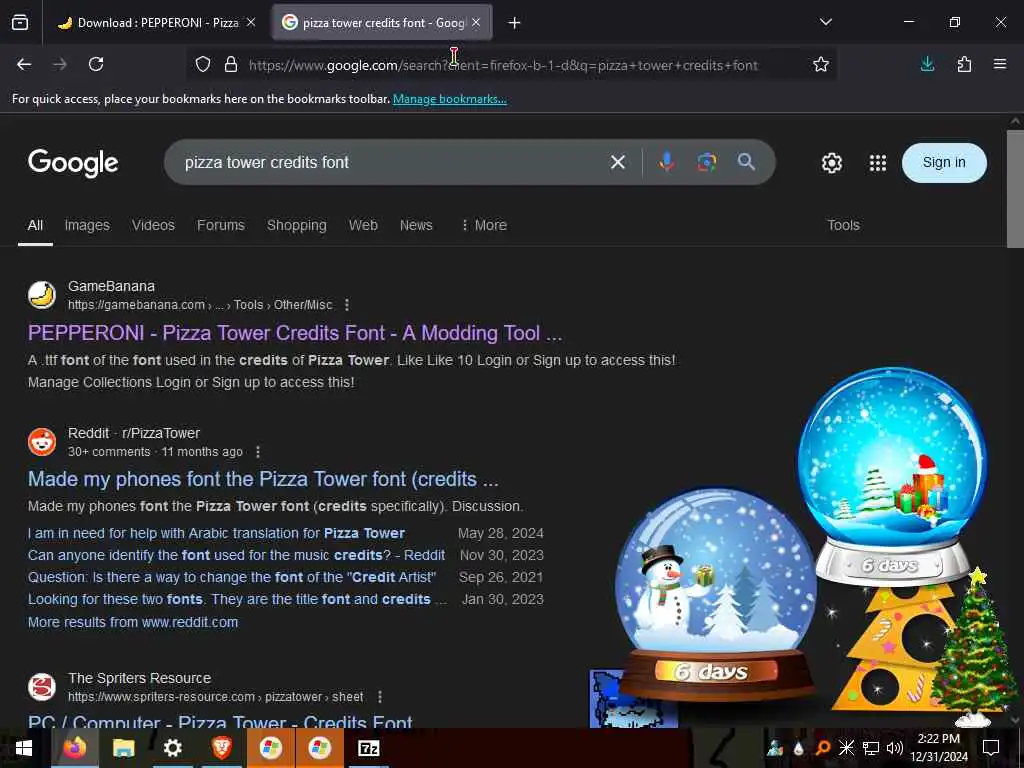Open options for Spriters Resource result
This screenshot has width=1024, height=768.
point(379,697)
